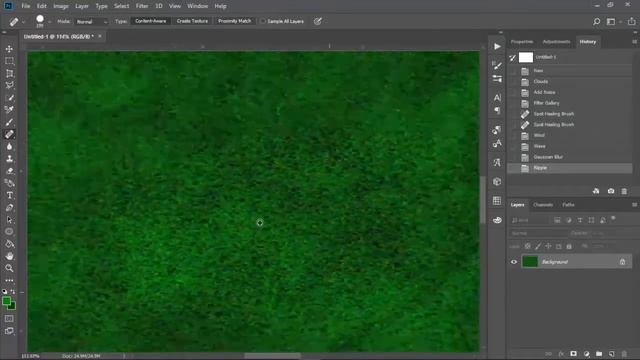Open the layer Opacity dropdown
The width and height of the screenshot is (640, 360).
click(598, 233)
